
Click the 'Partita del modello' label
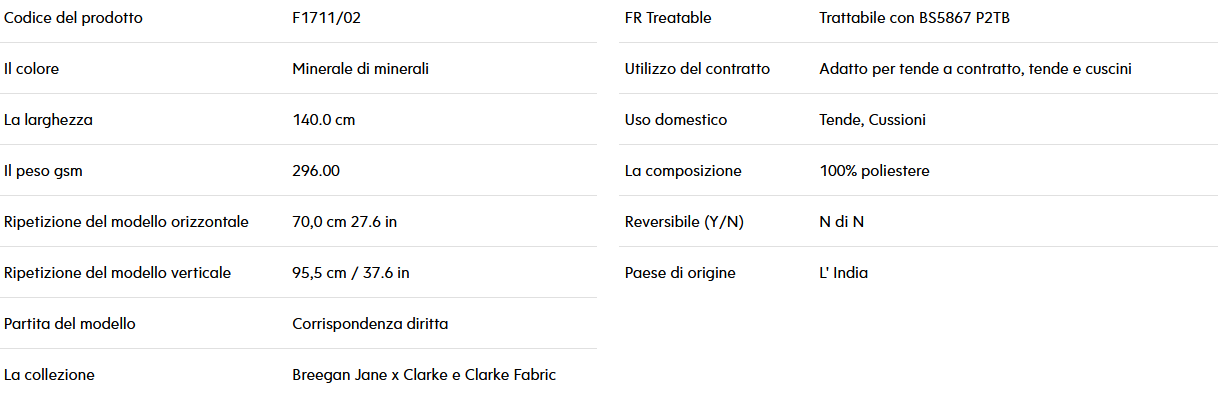(70, 324)
